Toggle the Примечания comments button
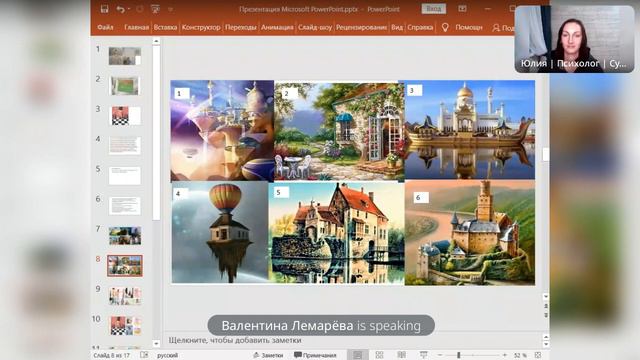Screen dimensions: 640x360 point(315,356)
